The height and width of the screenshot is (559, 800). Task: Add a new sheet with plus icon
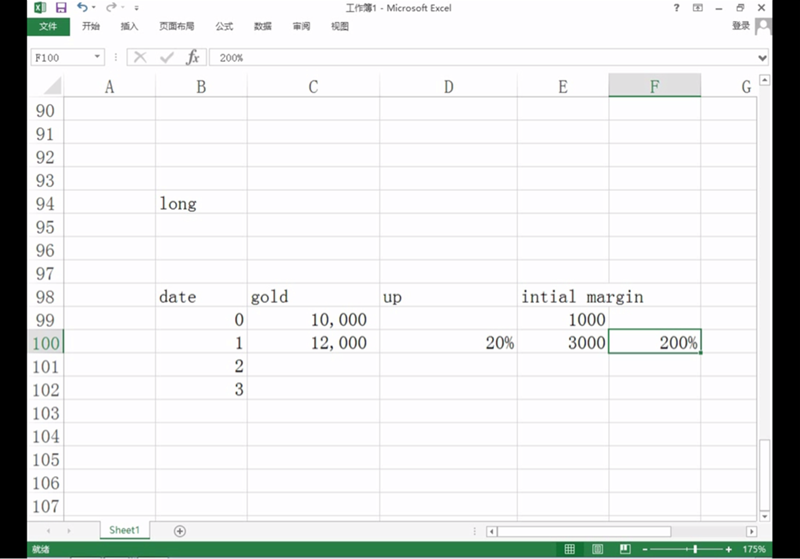pyautogui.click(x=180, y=531)
